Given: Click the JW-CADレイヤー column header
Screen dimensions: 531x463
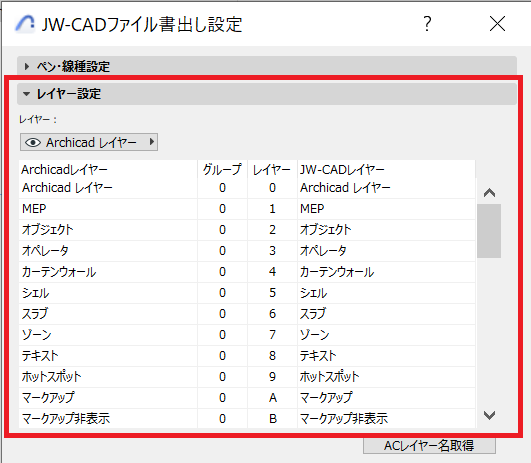Looking at the screenshot, I should point(386,169).
